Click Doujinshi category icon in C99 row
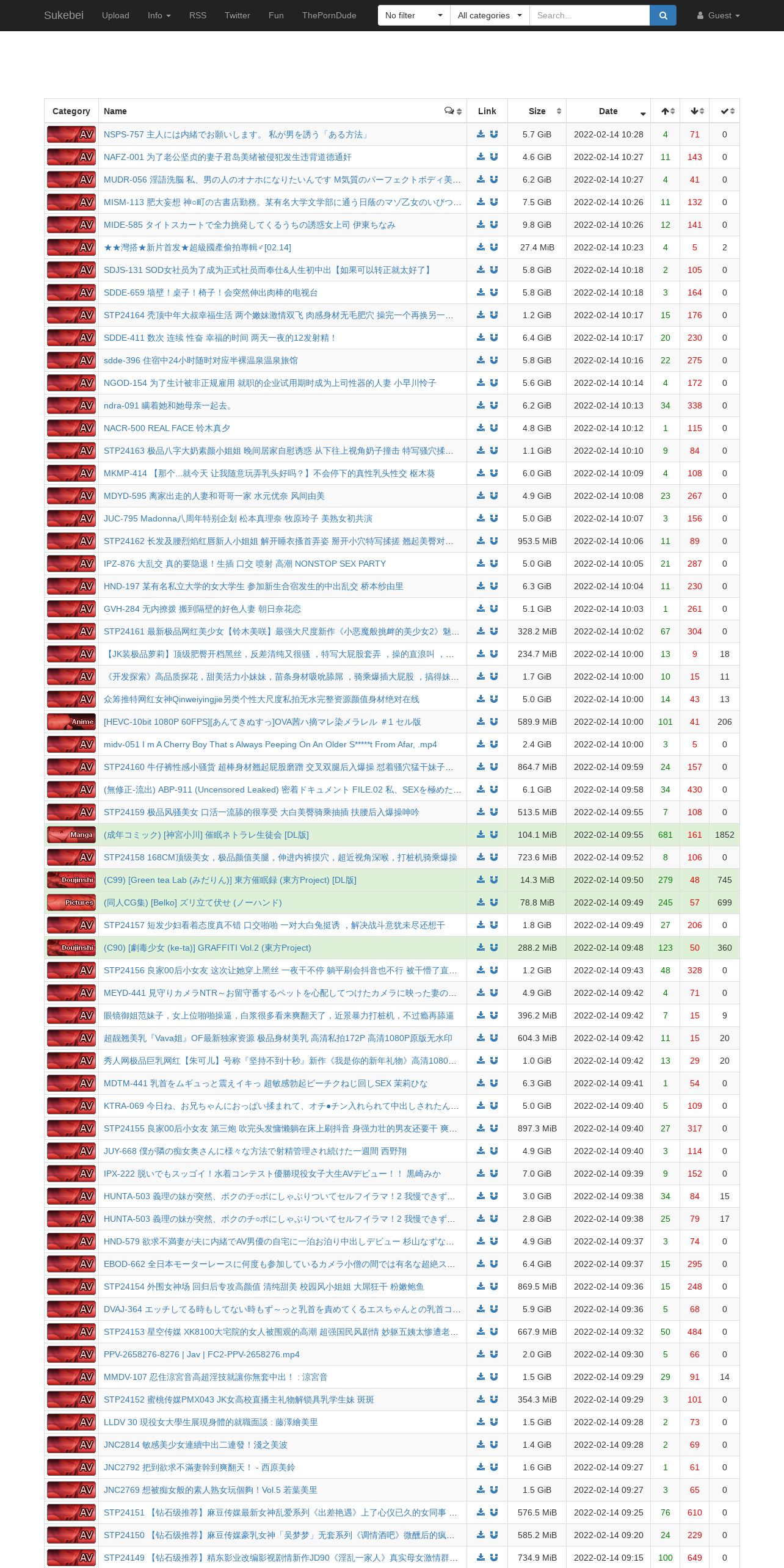 pyautogui.click(x=71, y=880)
